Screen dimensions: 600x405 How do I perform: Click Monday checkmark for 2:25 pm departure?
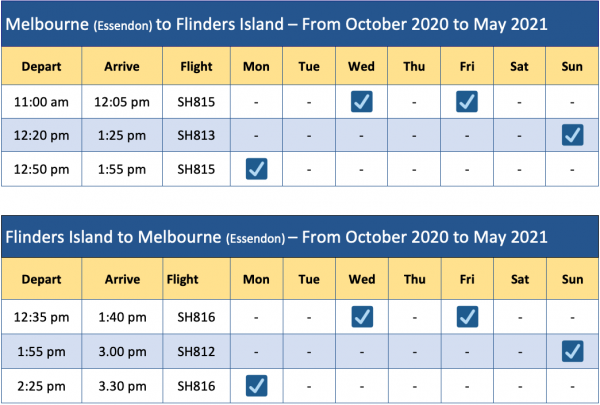coord(256,384)
